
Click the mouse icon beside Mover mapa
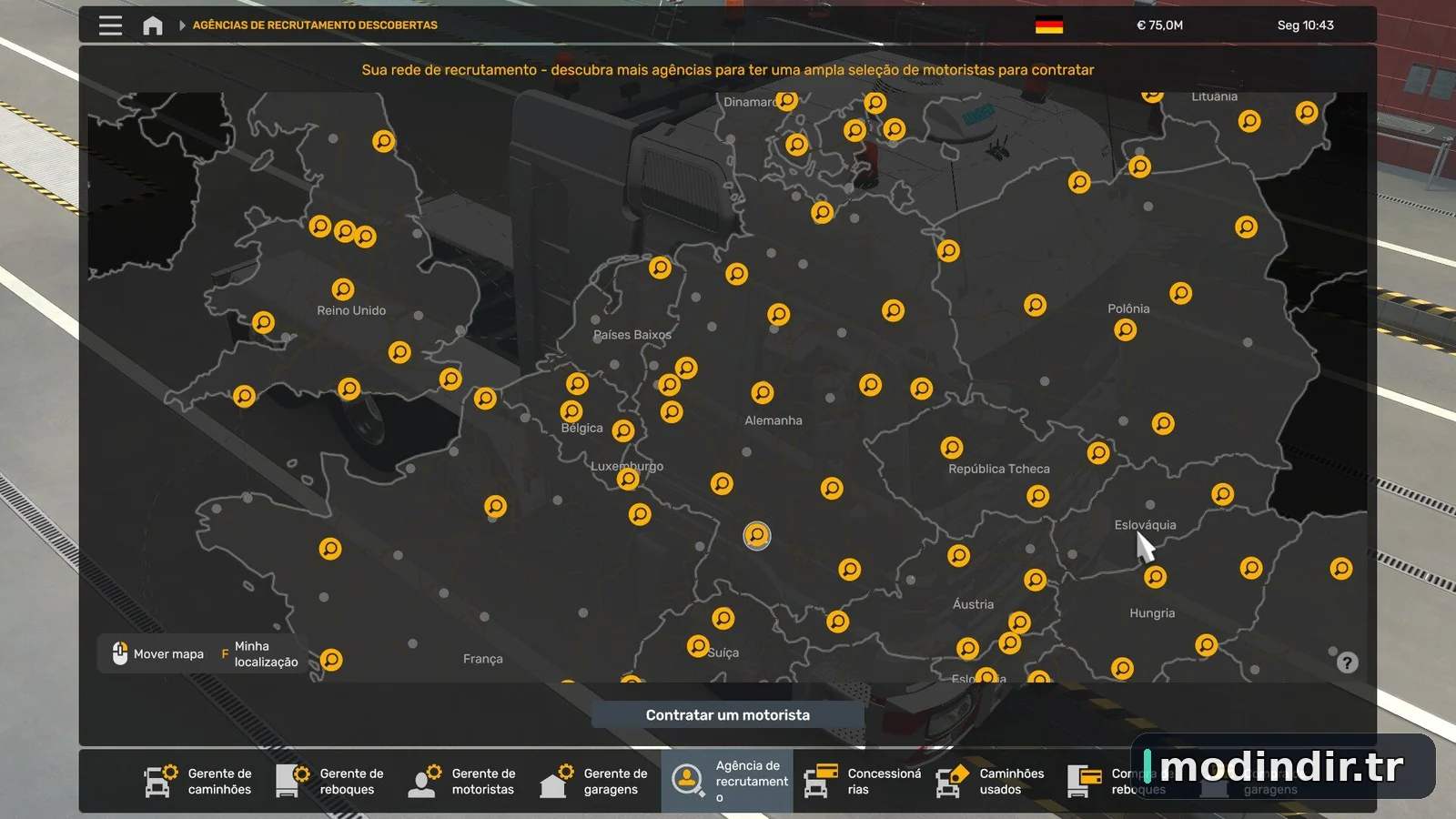pyautogui.click(x=120, y=653)
